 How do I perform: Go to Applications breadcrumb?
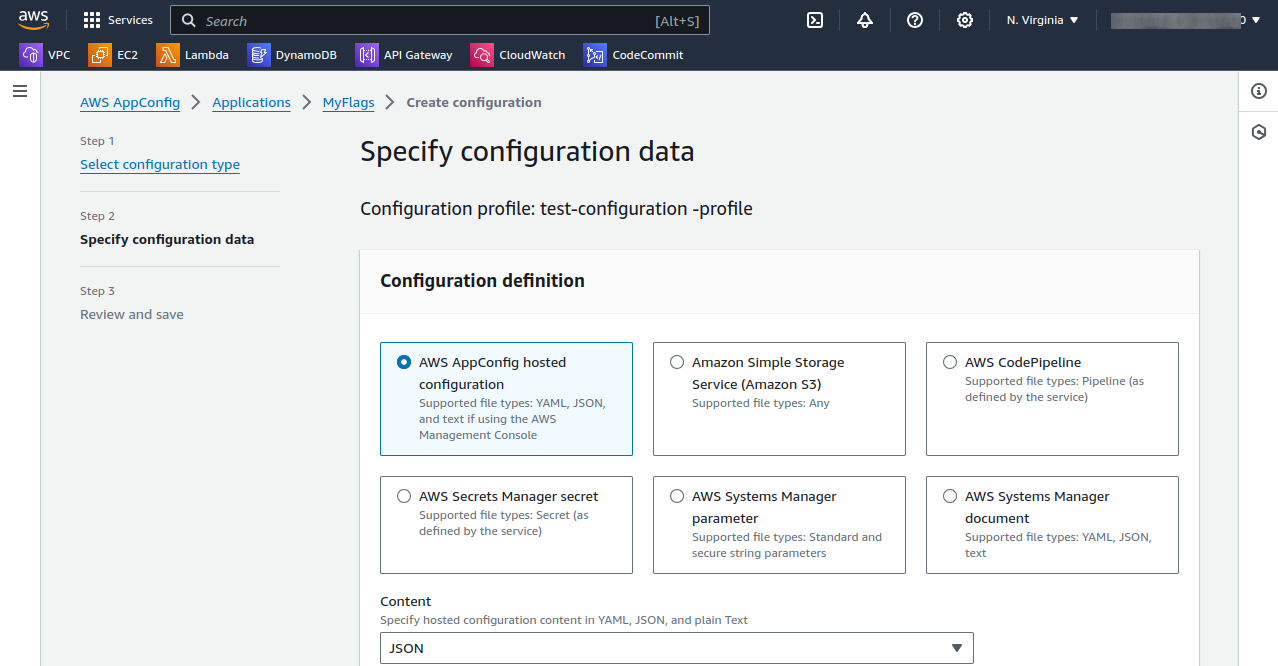(251, 102)
